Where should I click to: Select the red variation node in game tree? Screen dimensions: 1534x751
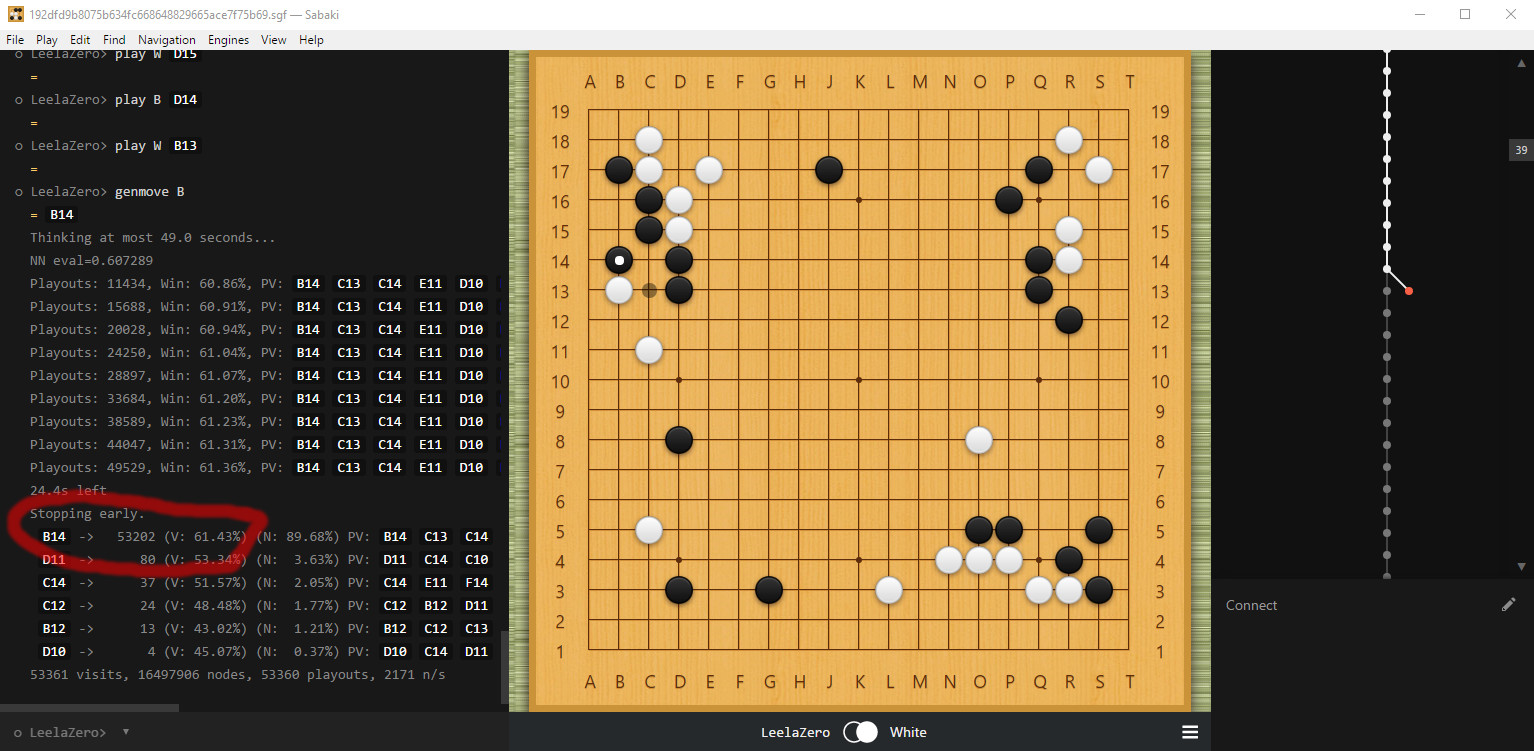1409,291
